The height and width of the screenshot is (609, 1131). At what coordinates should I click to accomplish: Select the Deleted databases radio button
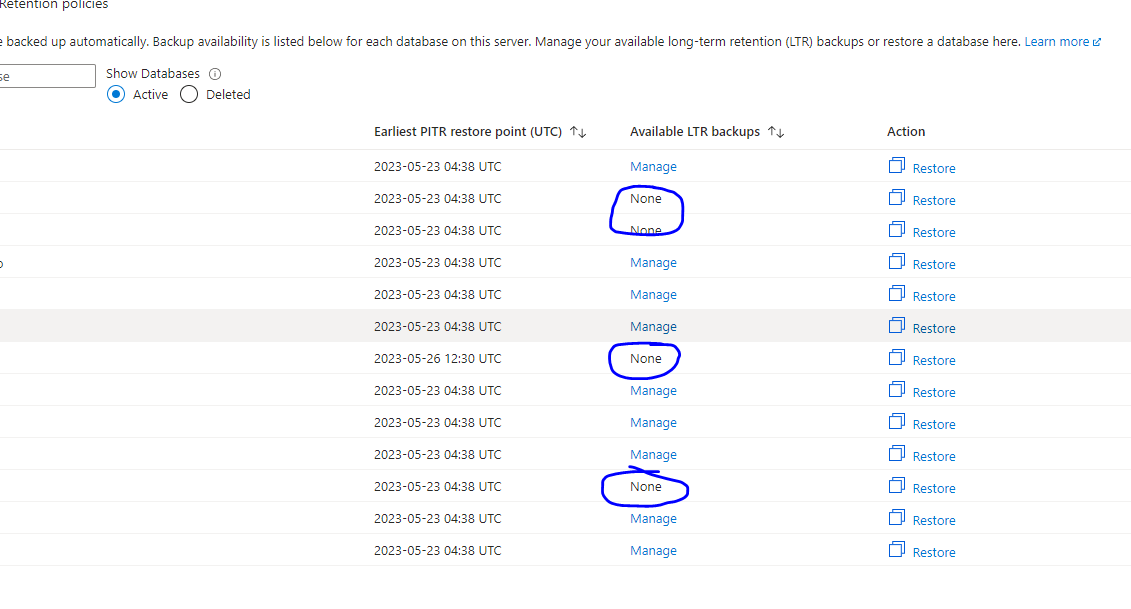pyautogui.click(x=189, y=95)
